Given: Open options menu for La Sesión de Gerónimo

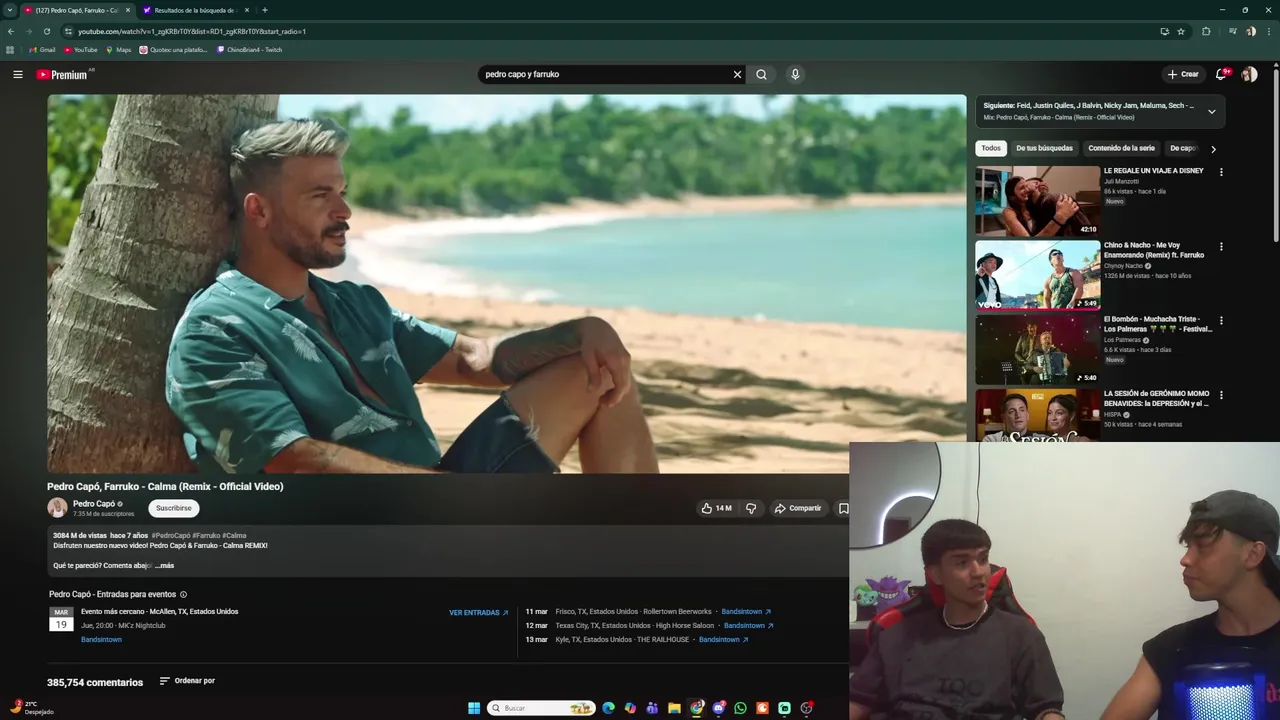Looking at the screenshot, I should 1220,395.
